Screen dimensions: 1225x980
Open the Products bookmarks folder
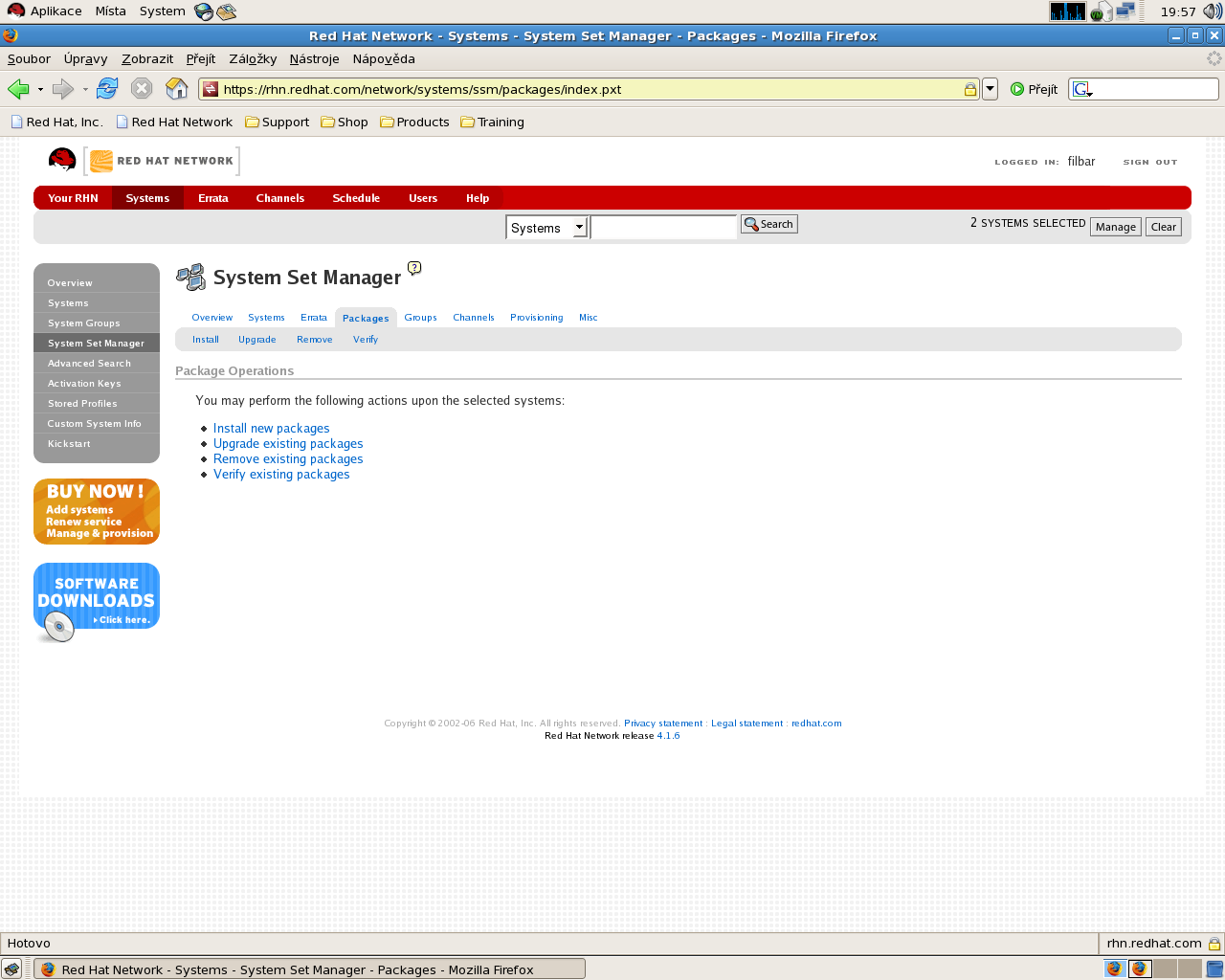tap(414, 122)
